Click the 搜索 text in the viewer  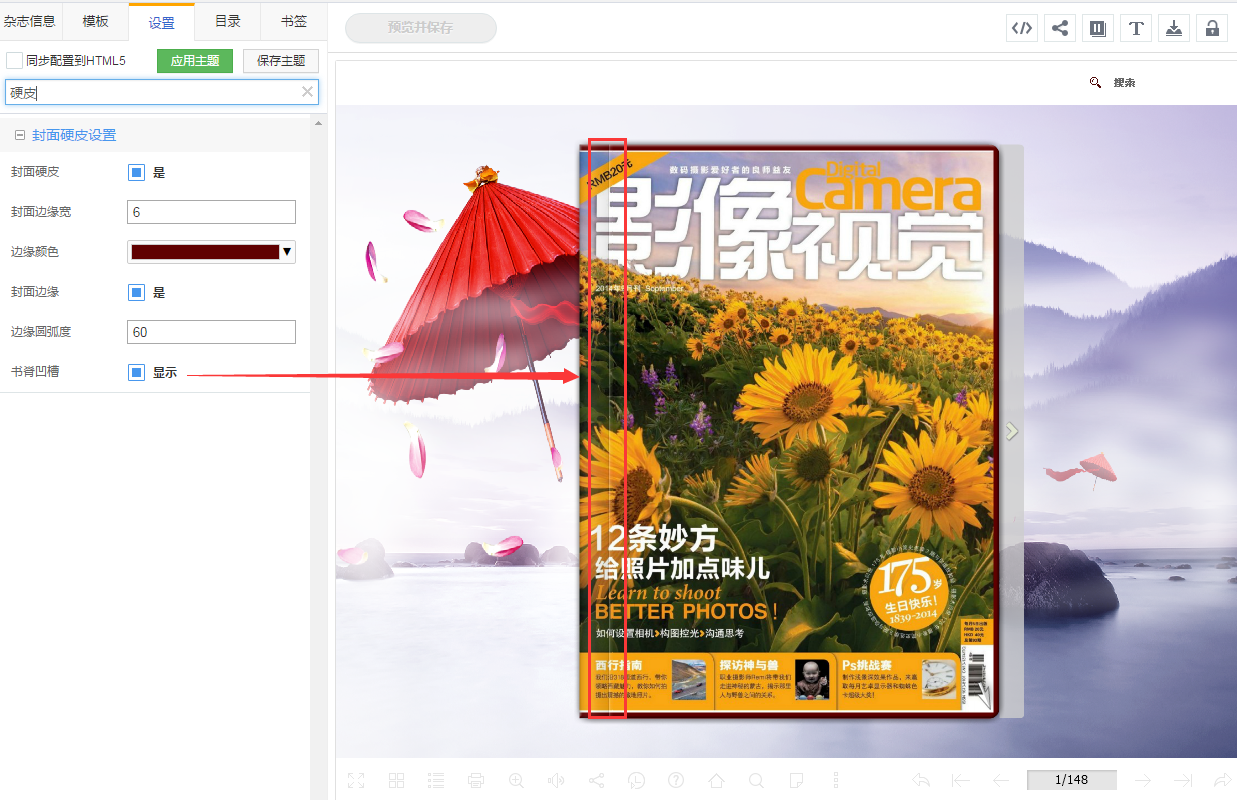pos(1125,83)
